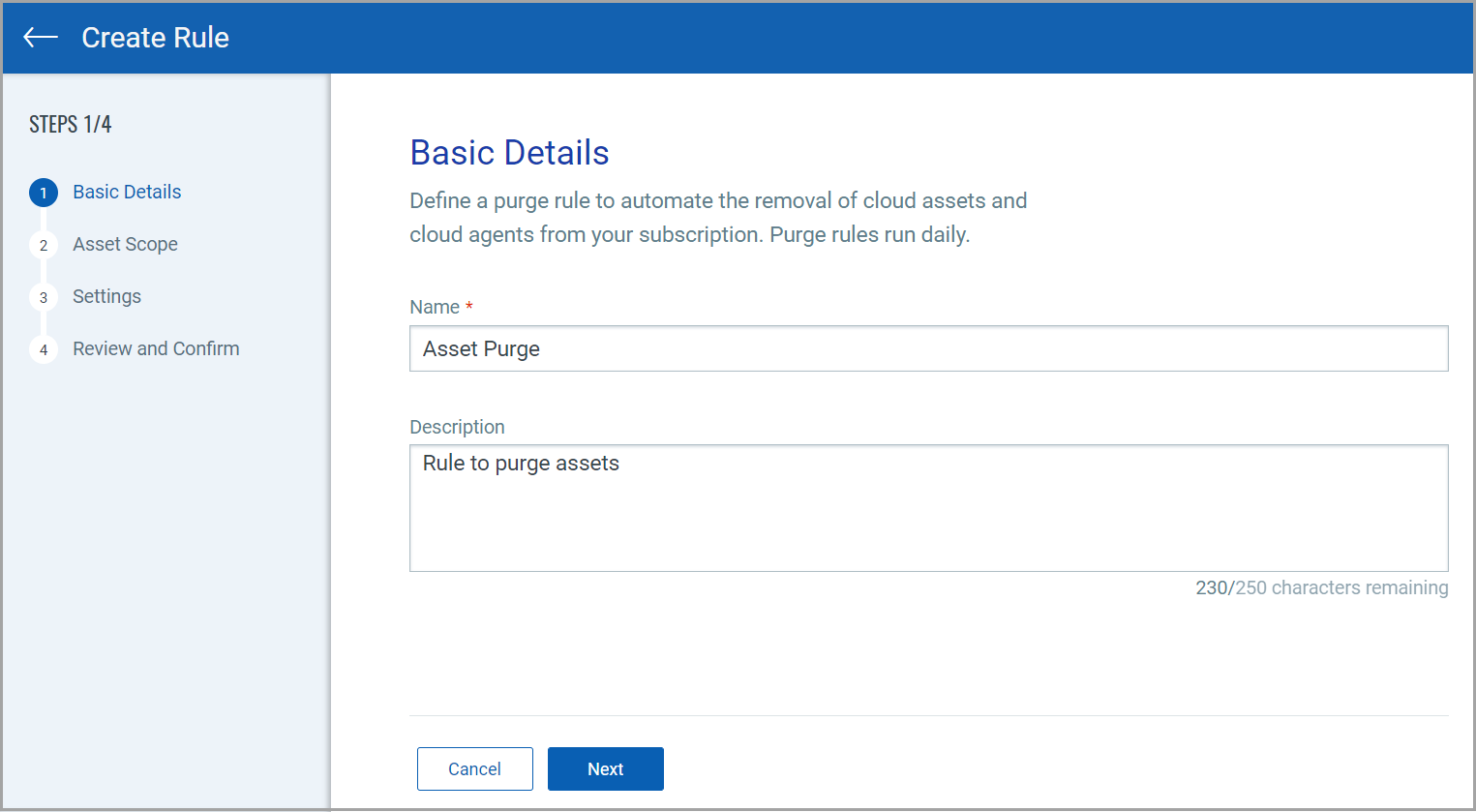The height and width of the screenshot is (812, 1476).
Task: Click the purge rule explanatory paragraph
Action: [x=718, y=218]
